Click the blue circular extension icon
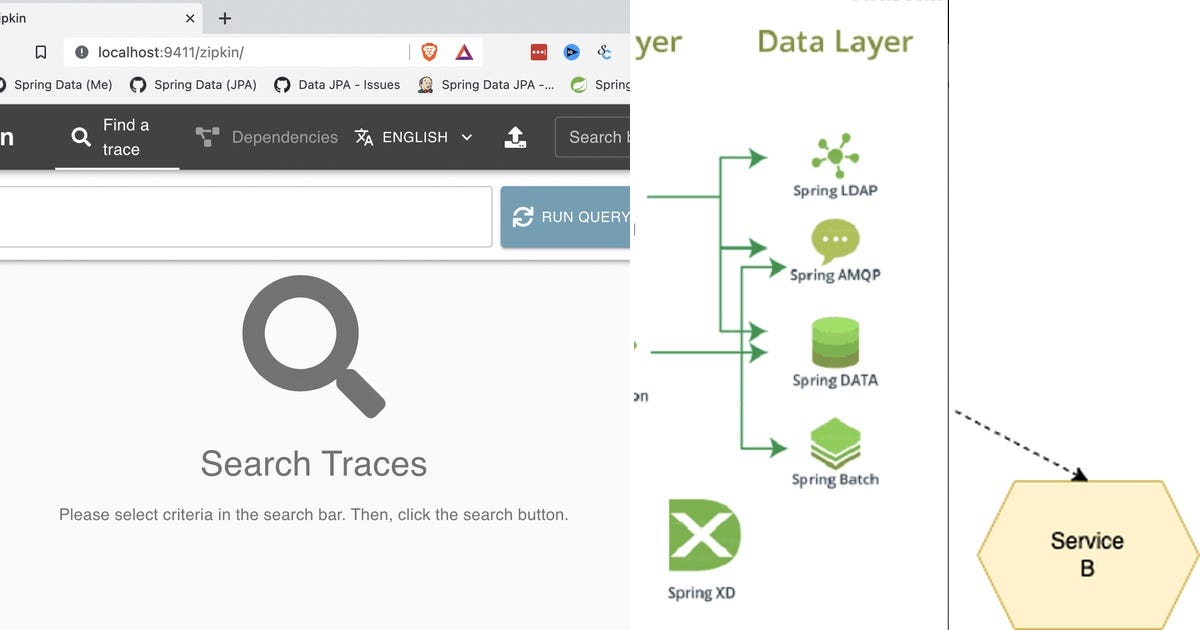Viewport: 1200px width, 630px height. [571, 51]
